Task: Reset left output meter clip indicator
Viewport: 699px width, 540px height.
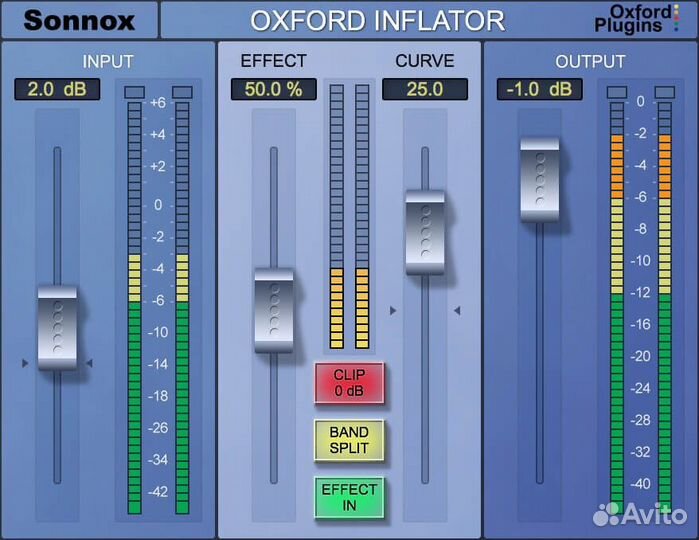Action: 617,92
